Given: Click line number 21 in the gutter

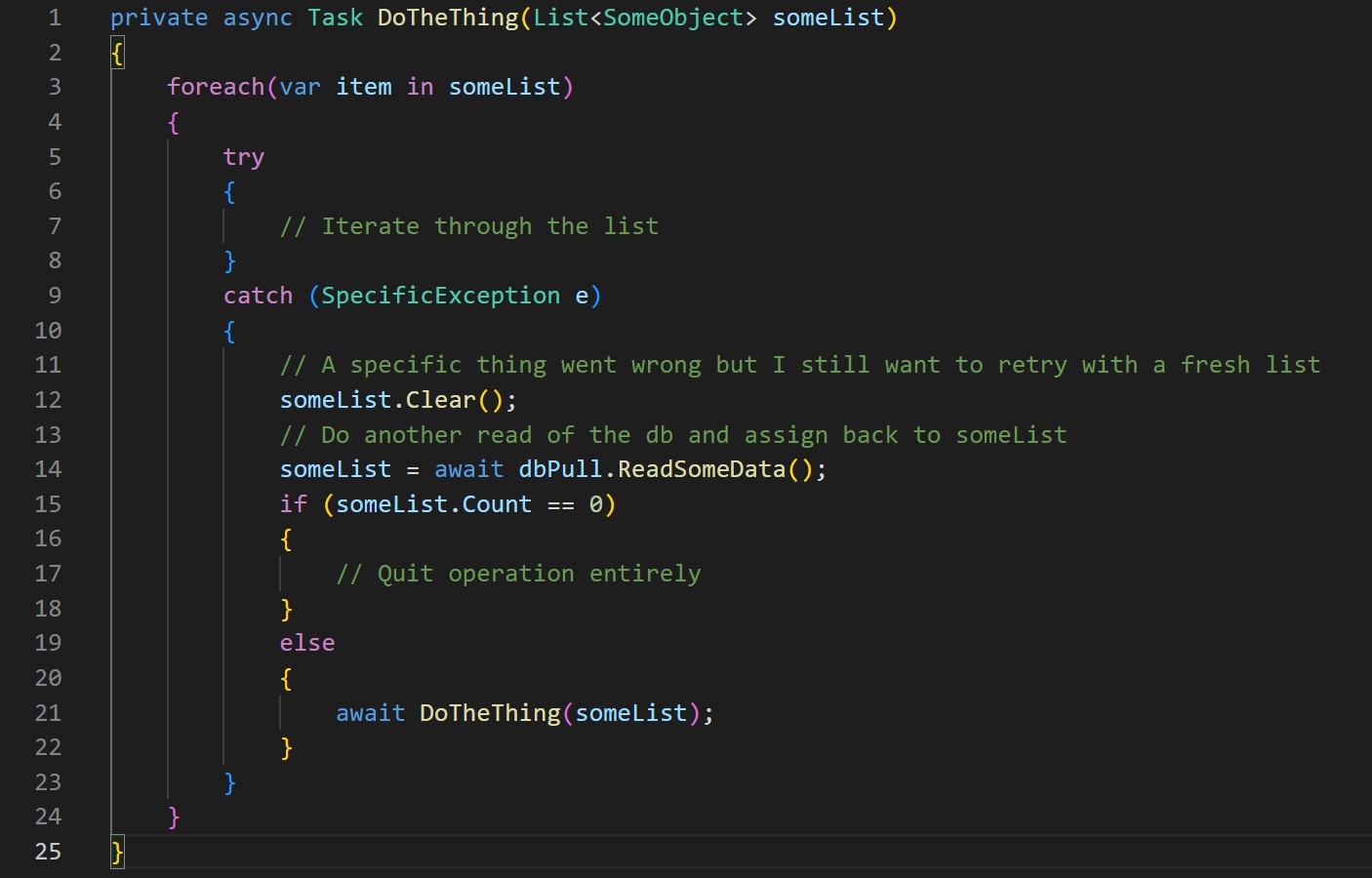Looking at the screenshot, I should click(x=48, y=713).
